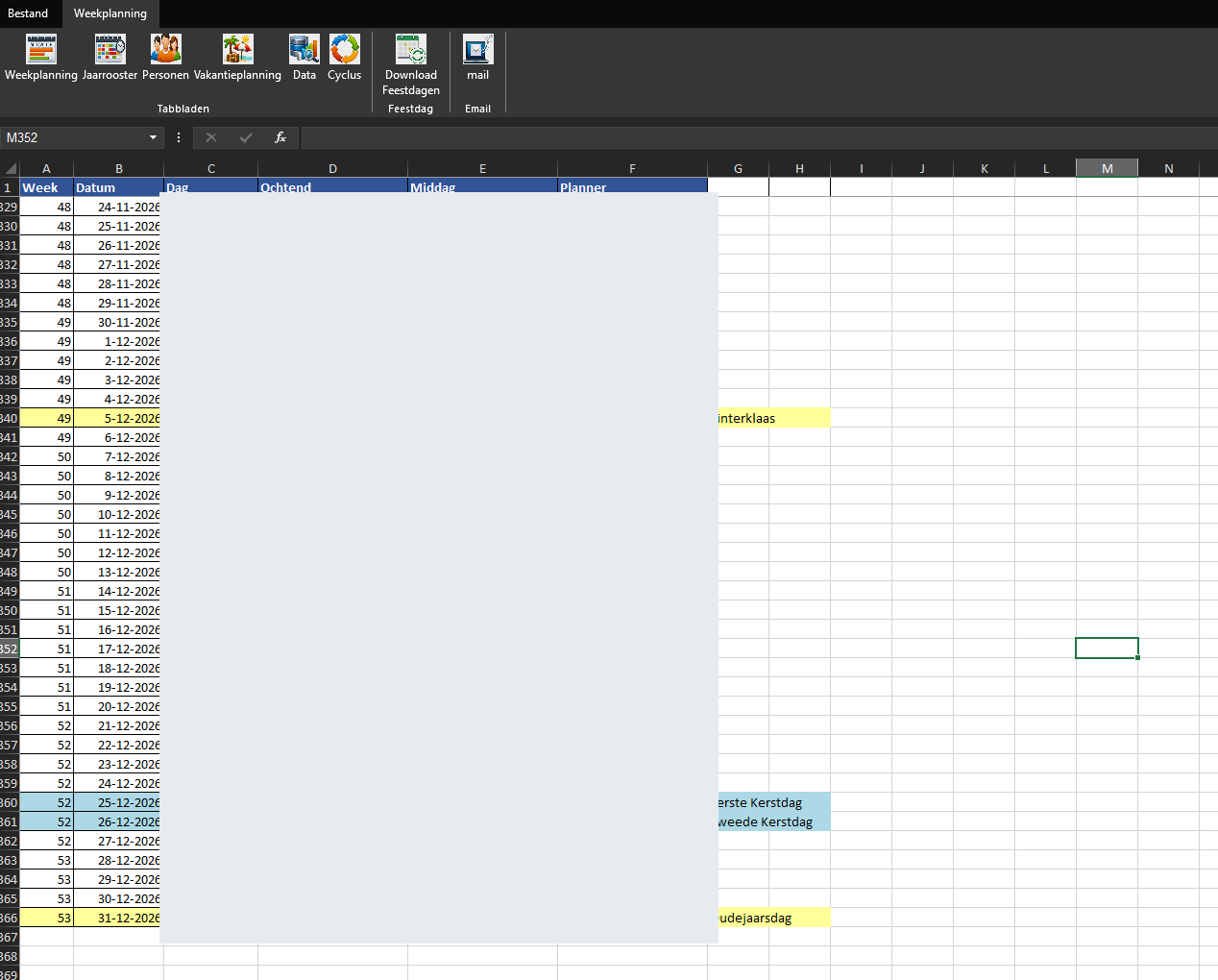Click the formula bar confirm checkmark
1218x980 pixels.
[x=246, y=137]
